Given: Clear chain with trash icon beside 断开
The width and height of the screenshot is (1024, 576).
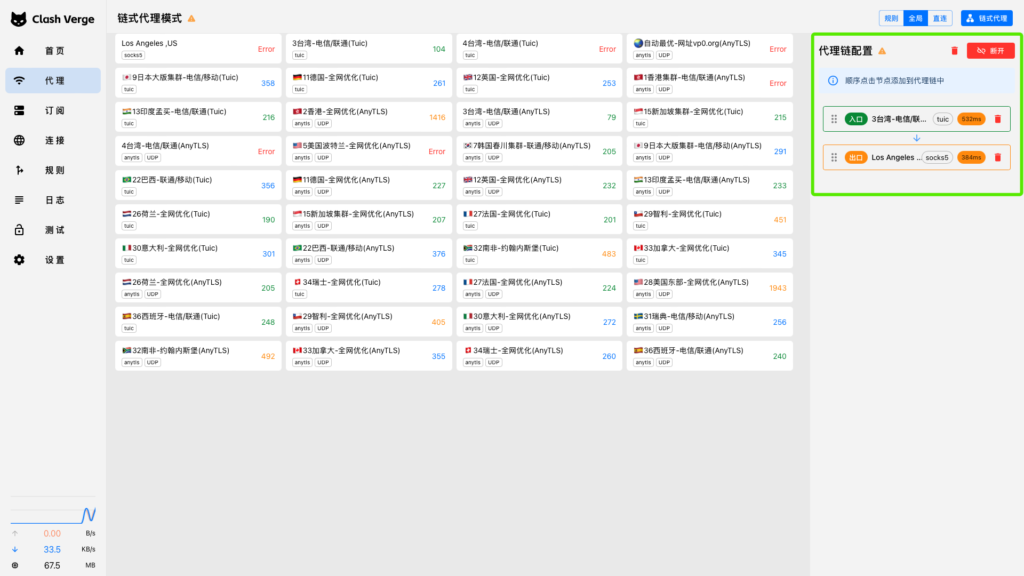Looking at the screenshot, I should 954,50.
